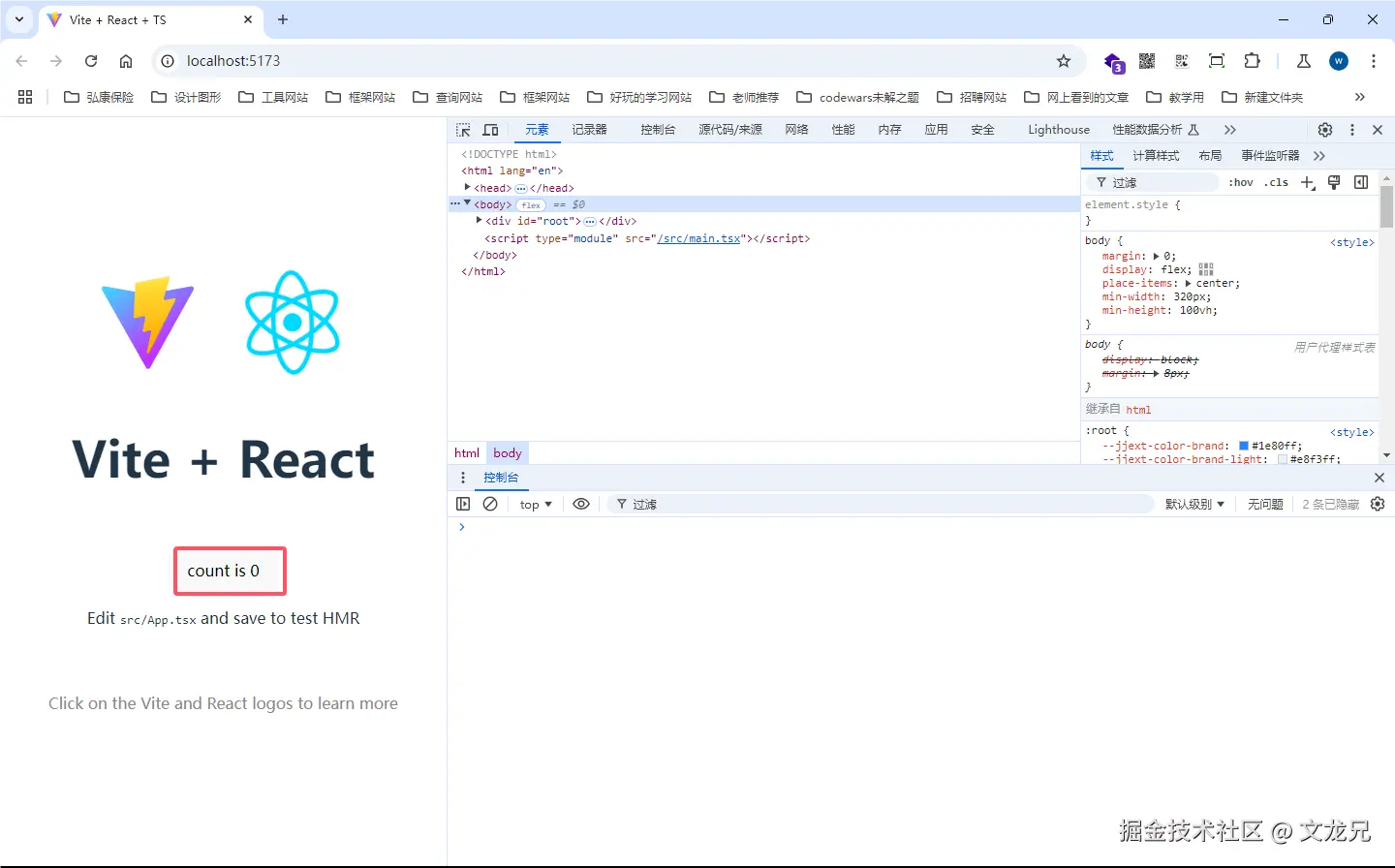
Task: Click the site information icon in address bar
Action: (x=168, y=61)
